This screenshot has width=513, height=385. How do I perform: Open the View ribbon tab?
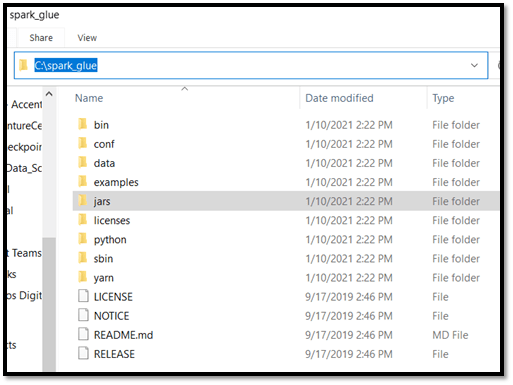(87, 38)
